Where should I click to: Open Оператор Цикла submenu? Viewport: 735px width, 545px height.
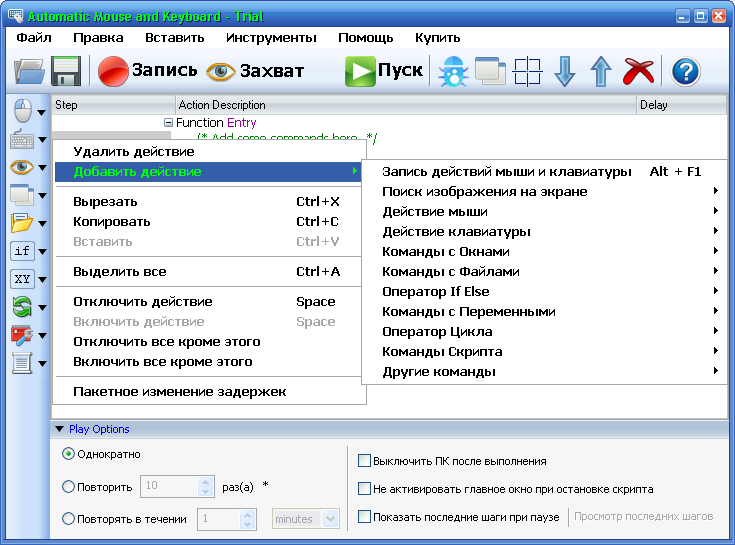coord(545,331)
